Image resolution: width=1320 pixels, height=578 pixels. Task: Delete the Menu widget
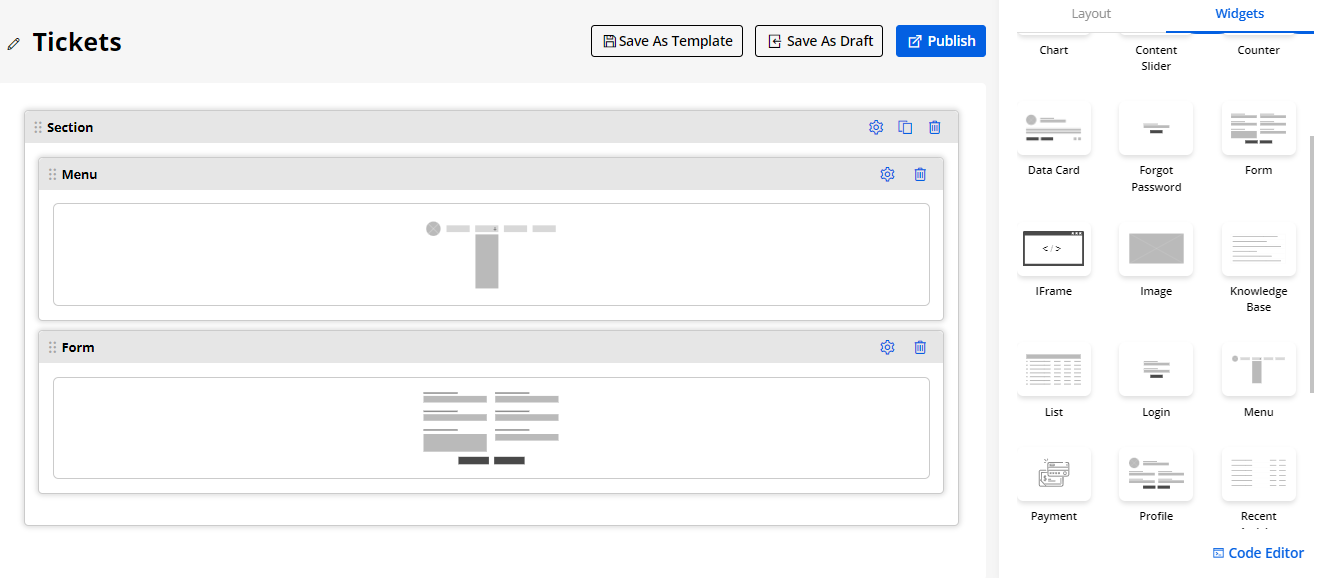coord(920,174)
